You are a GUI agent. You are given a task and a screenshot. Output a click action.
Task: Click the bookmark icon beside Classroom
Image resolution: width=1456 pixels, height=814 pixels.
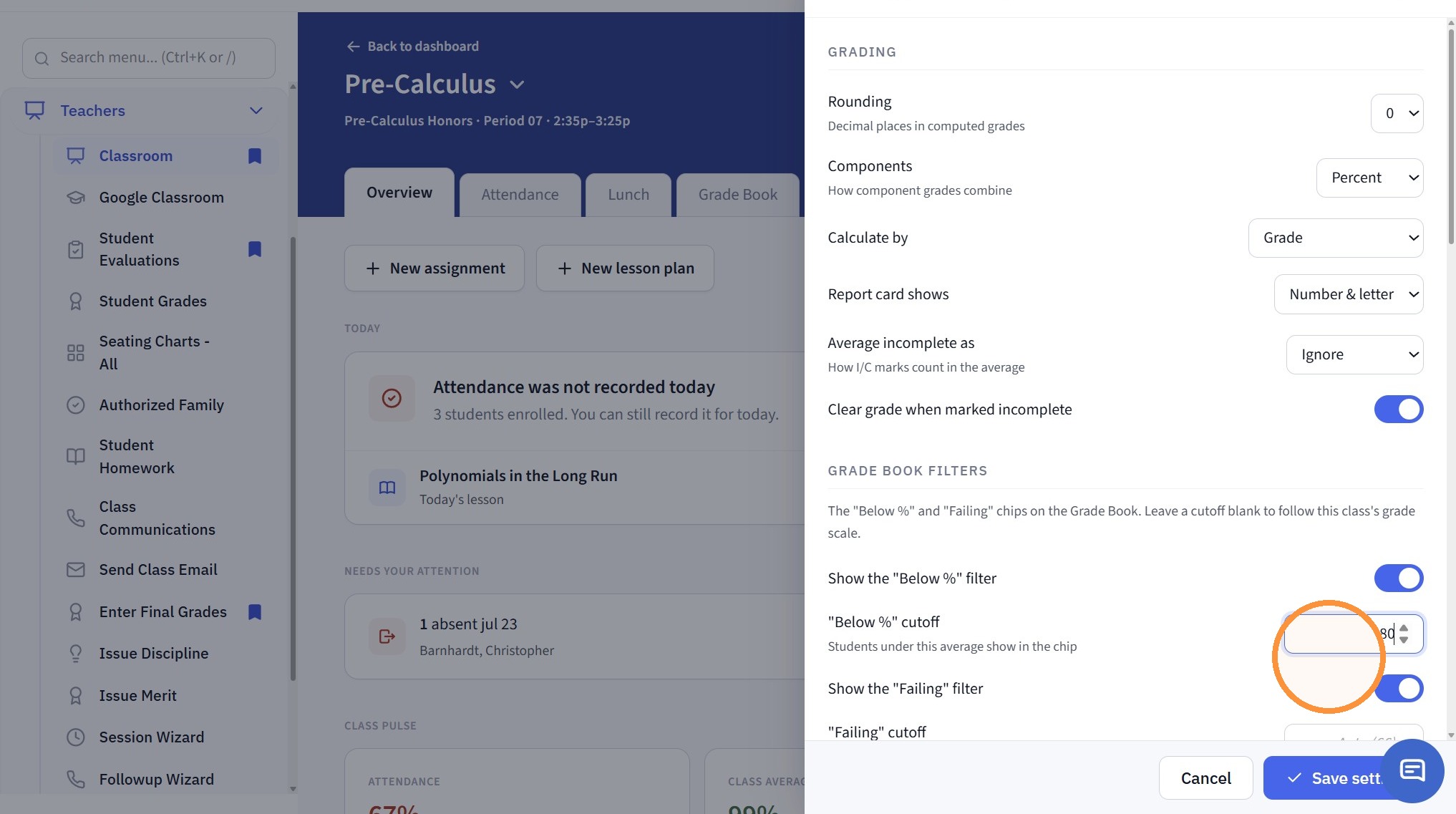(254, 156)
